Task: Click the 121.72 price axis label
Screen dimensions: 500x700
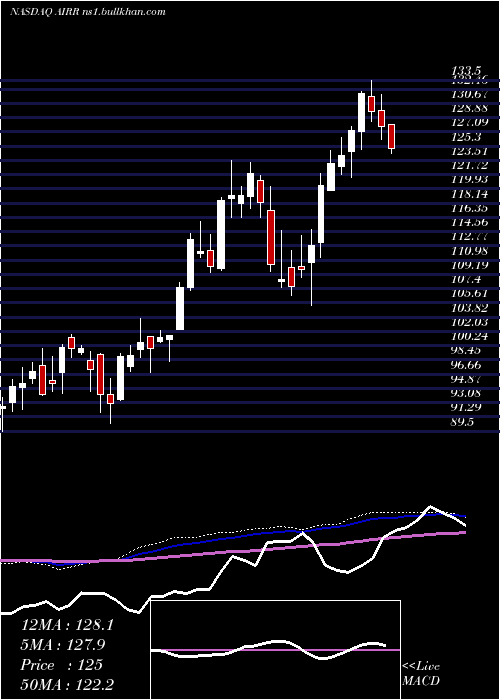Action: pyautogui.click(x=470, y=166)
